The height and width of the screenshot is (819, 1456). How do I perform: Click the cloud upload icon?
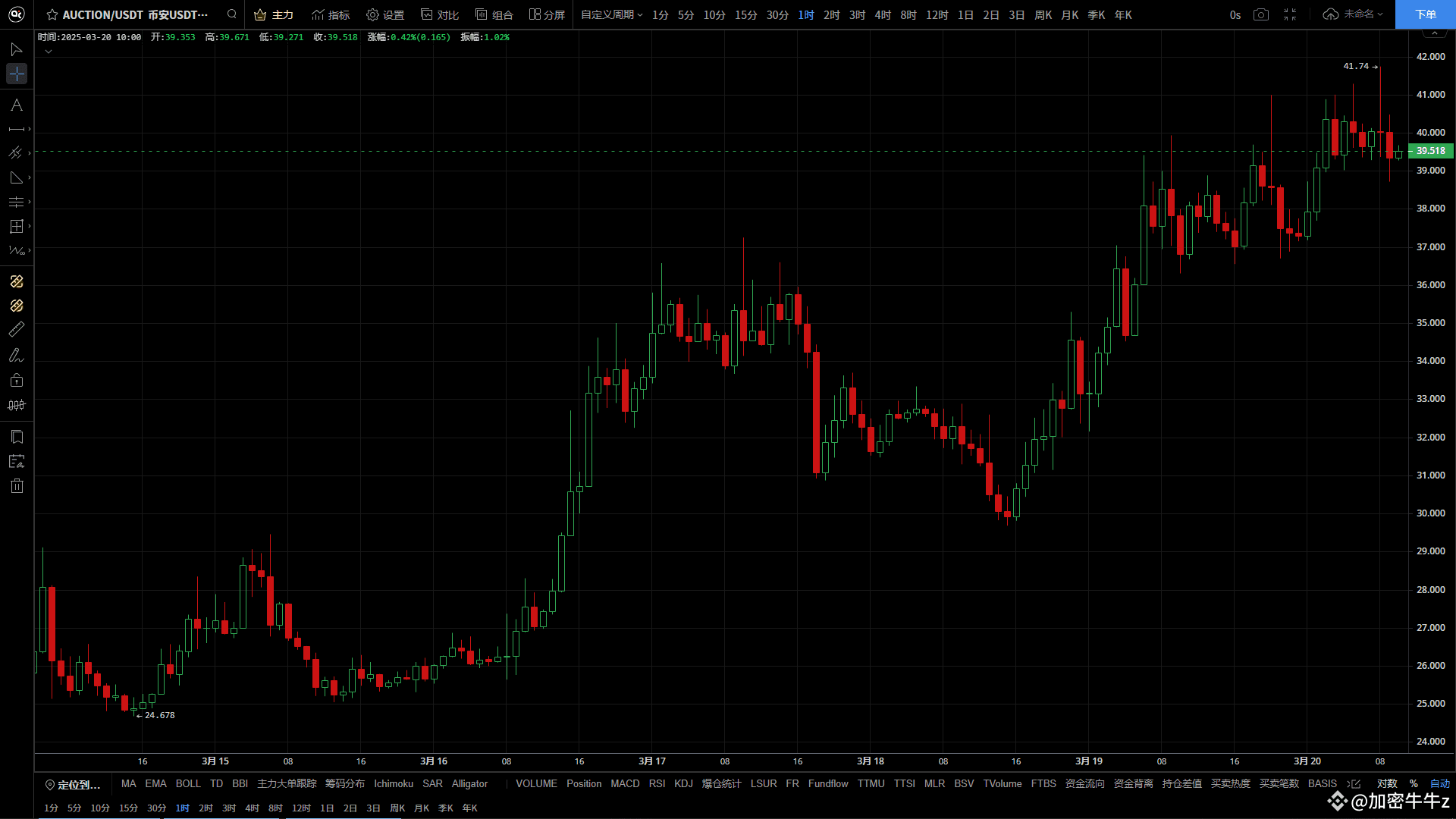[1330, 14]
